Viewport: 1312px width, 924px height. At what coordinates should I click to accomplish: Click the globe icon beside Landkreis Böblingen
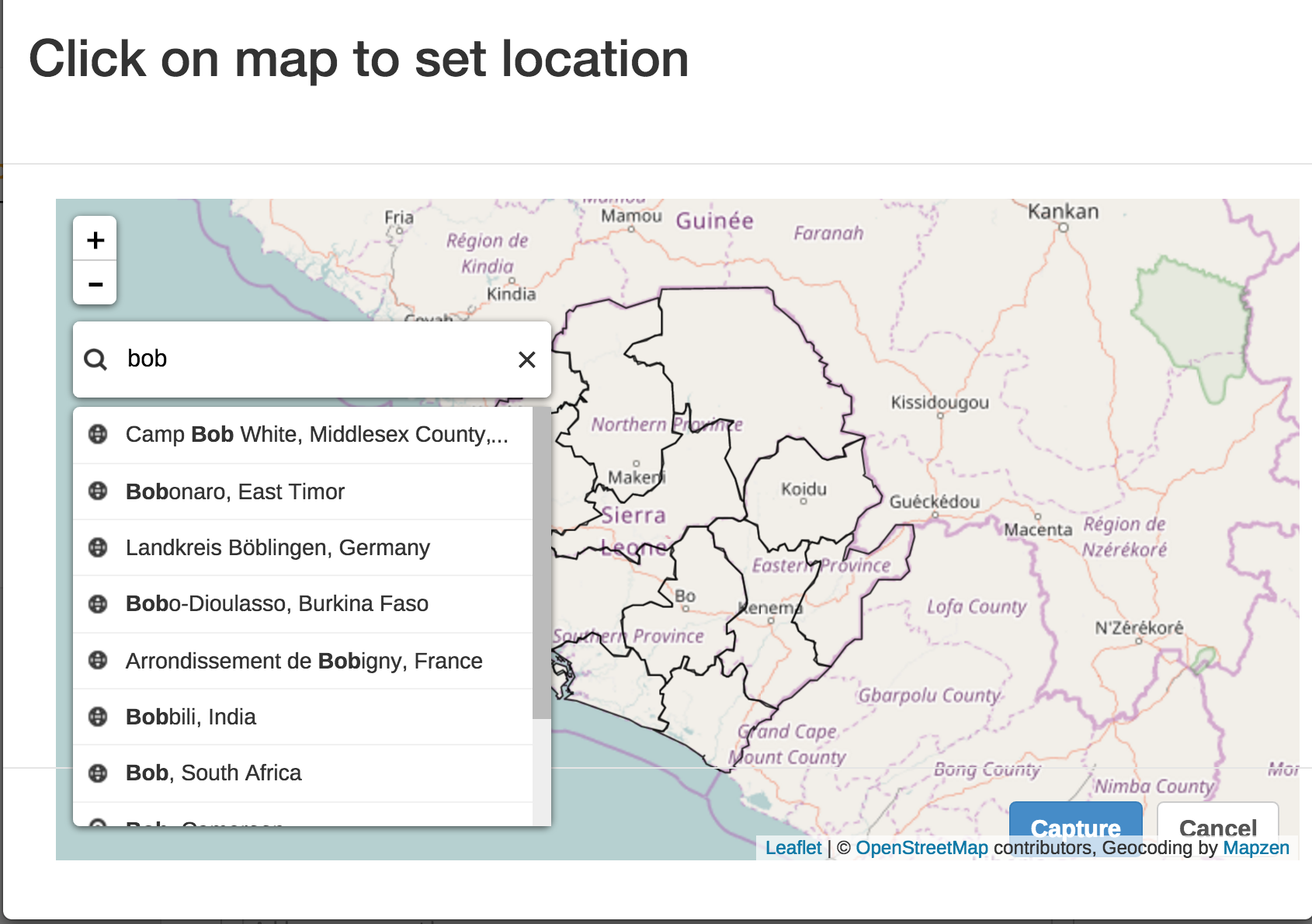tap(98, 547)
